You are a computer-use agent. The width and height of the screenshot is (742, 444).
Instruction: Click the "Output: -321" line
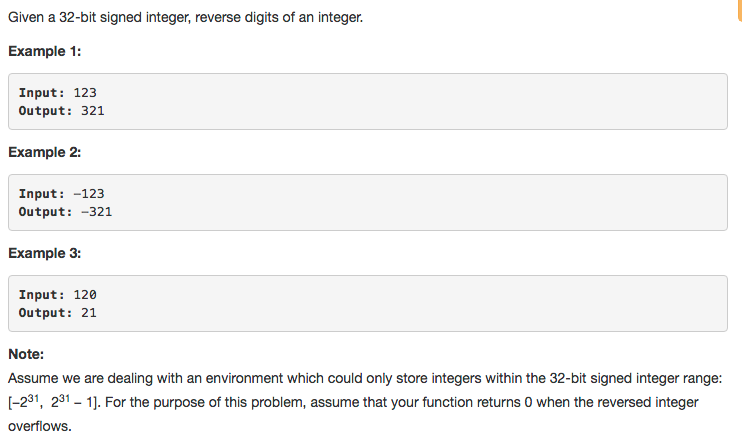65,211
